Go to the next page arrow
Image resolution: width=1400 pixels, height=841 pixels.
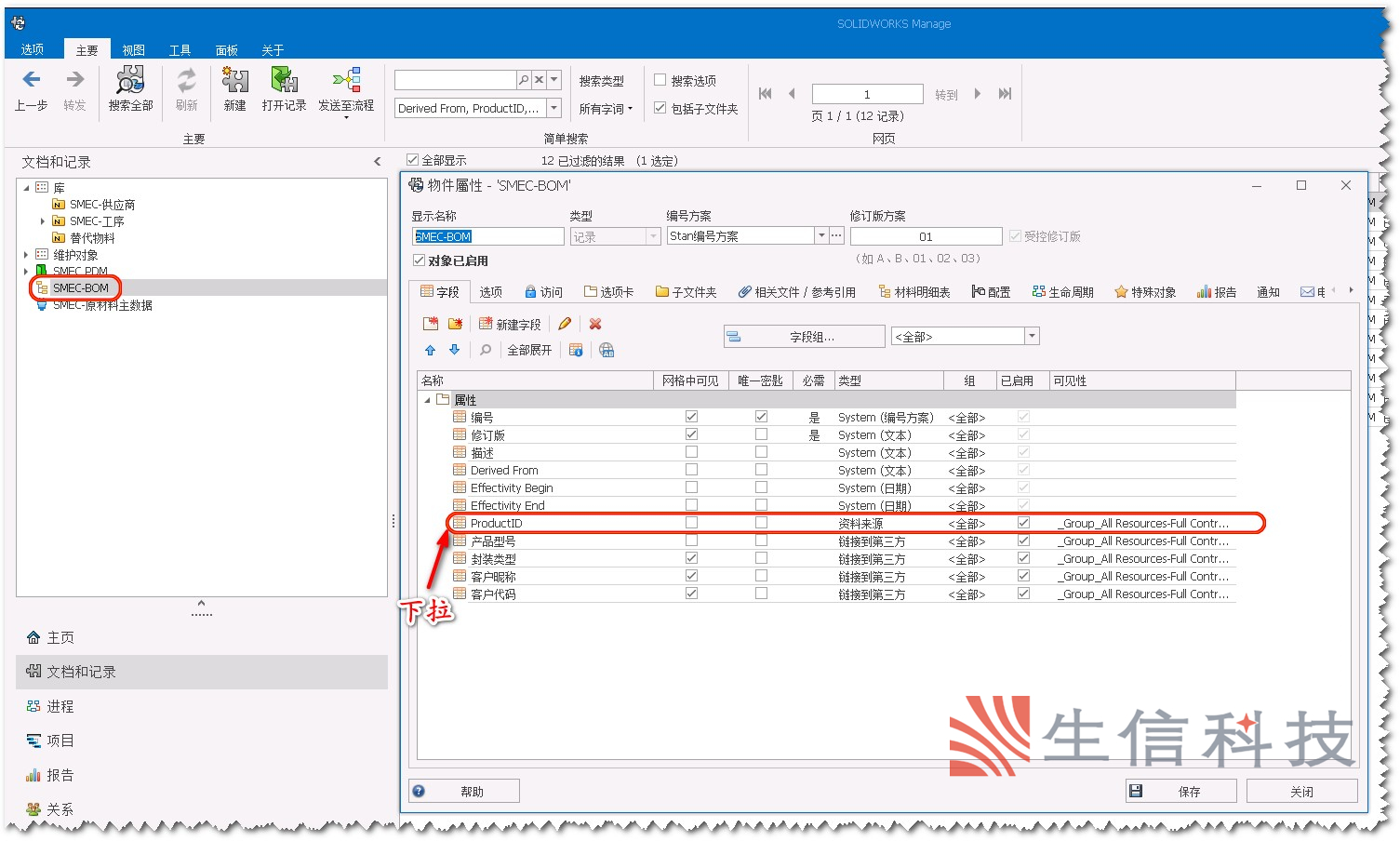(x=978, y=93)
